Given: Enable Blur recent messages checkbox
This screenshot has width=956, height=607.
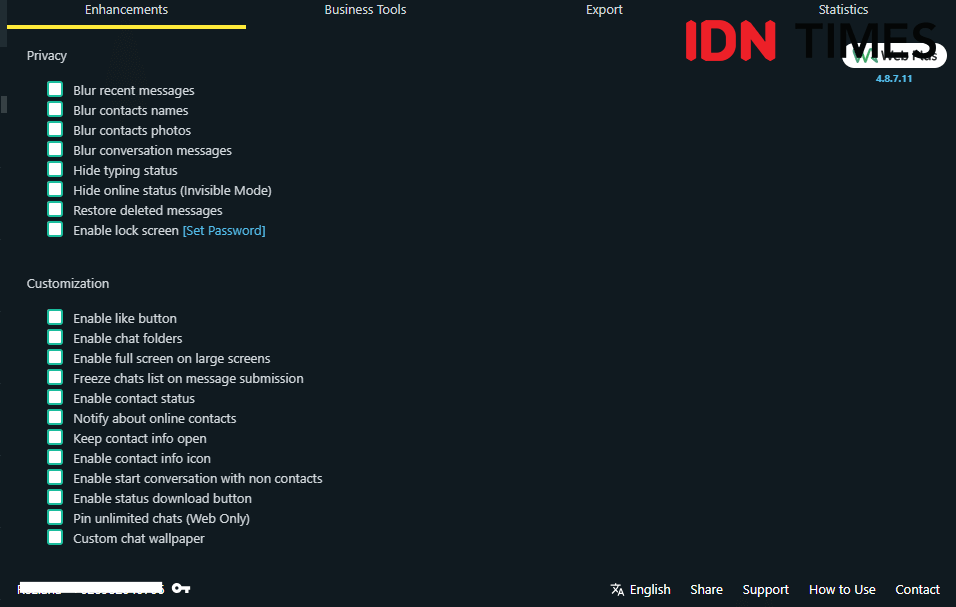Looking at the screenshot, I should pos(55,90).
